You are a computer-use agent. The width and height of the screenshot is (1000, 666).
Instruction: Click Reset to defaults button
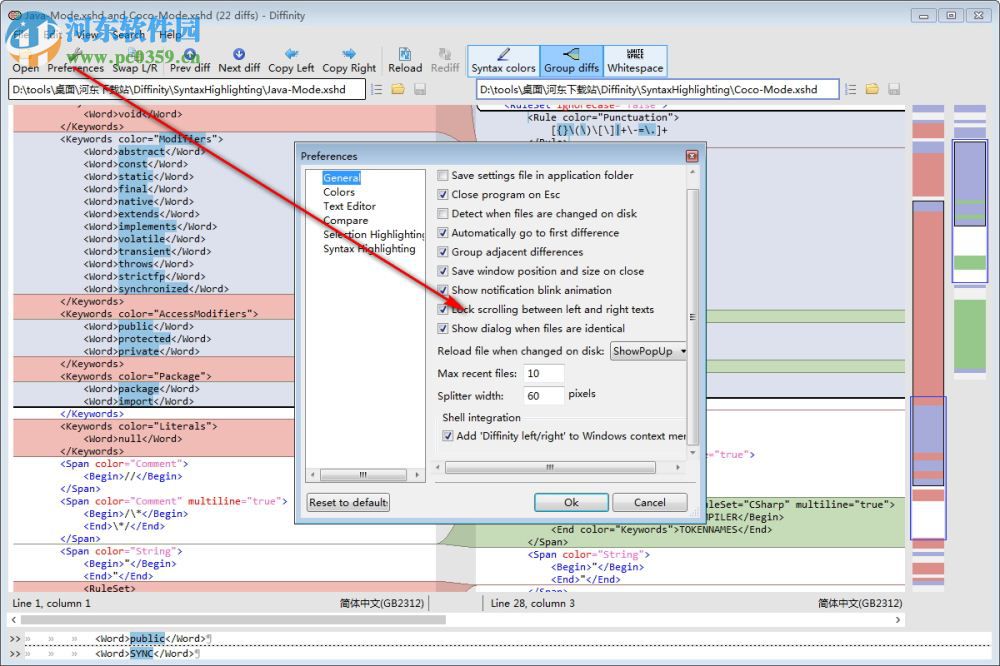click(348, 503)
